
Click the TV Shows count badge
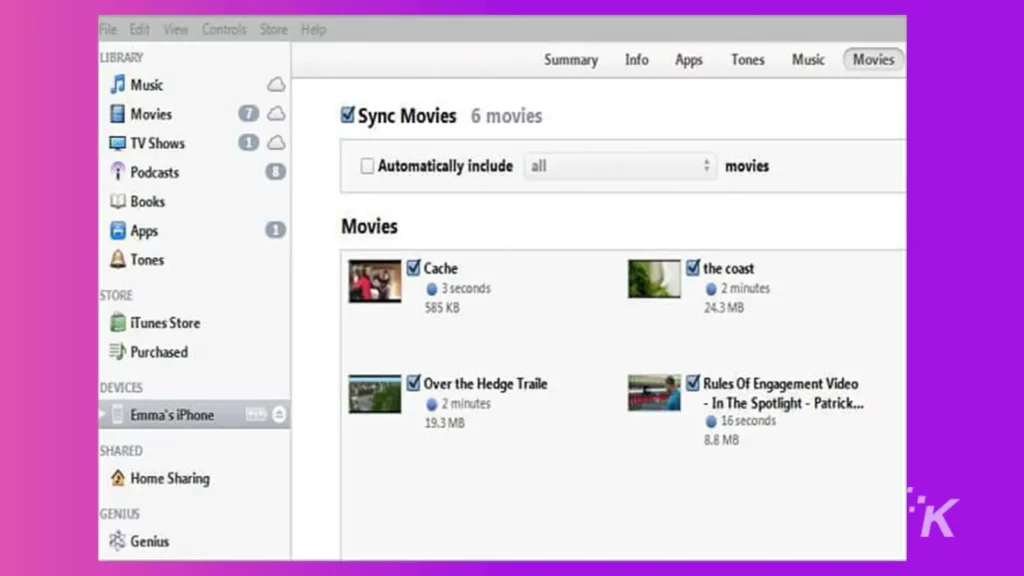tap(248, 142)
